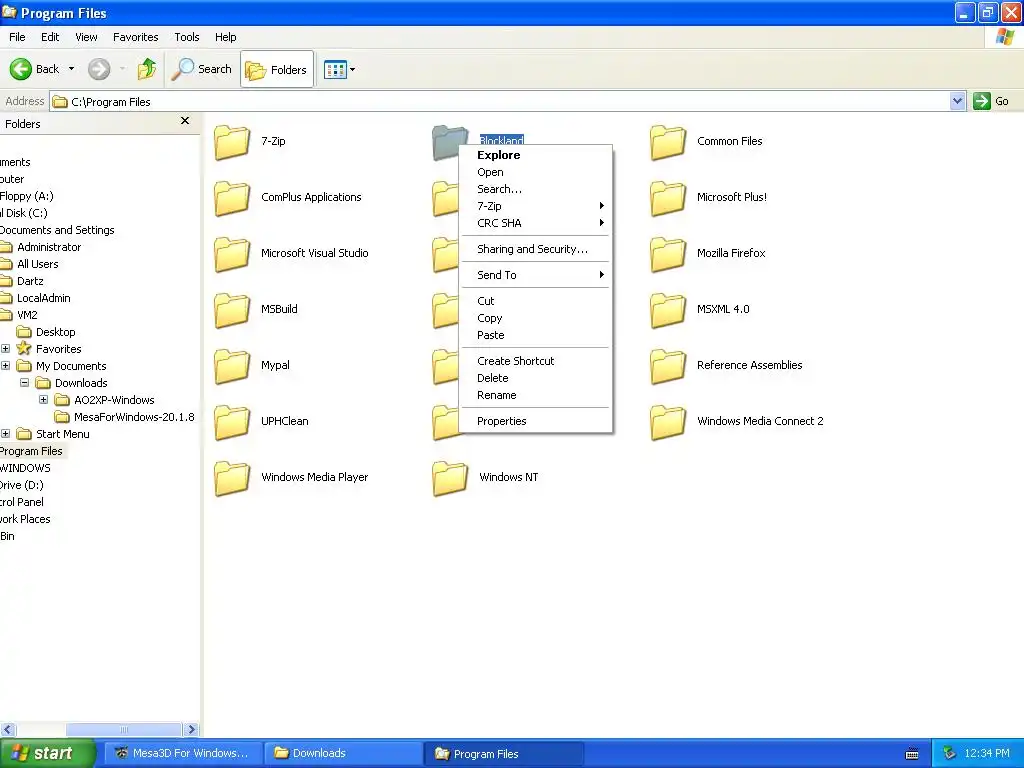The width and height of the screenshot is (1024, 768).
Task: Click the folder pane scroll-right arrow
Action: pos(191,729)
